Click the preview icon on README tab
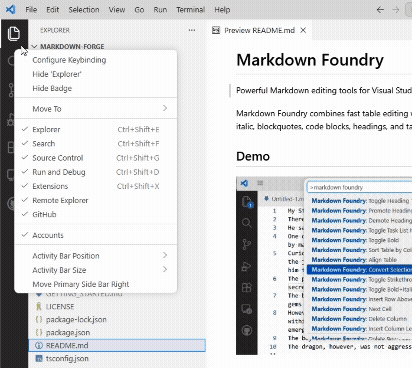Screen dimensions: 412x368 tap(216, 30)
